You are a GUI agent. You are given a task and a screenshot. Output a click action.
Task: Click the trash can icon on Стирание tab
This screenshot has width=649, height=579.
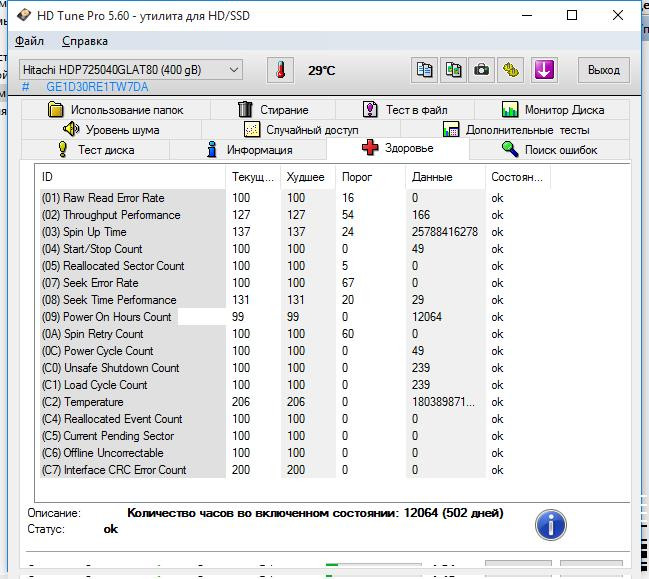click(245, 110)
